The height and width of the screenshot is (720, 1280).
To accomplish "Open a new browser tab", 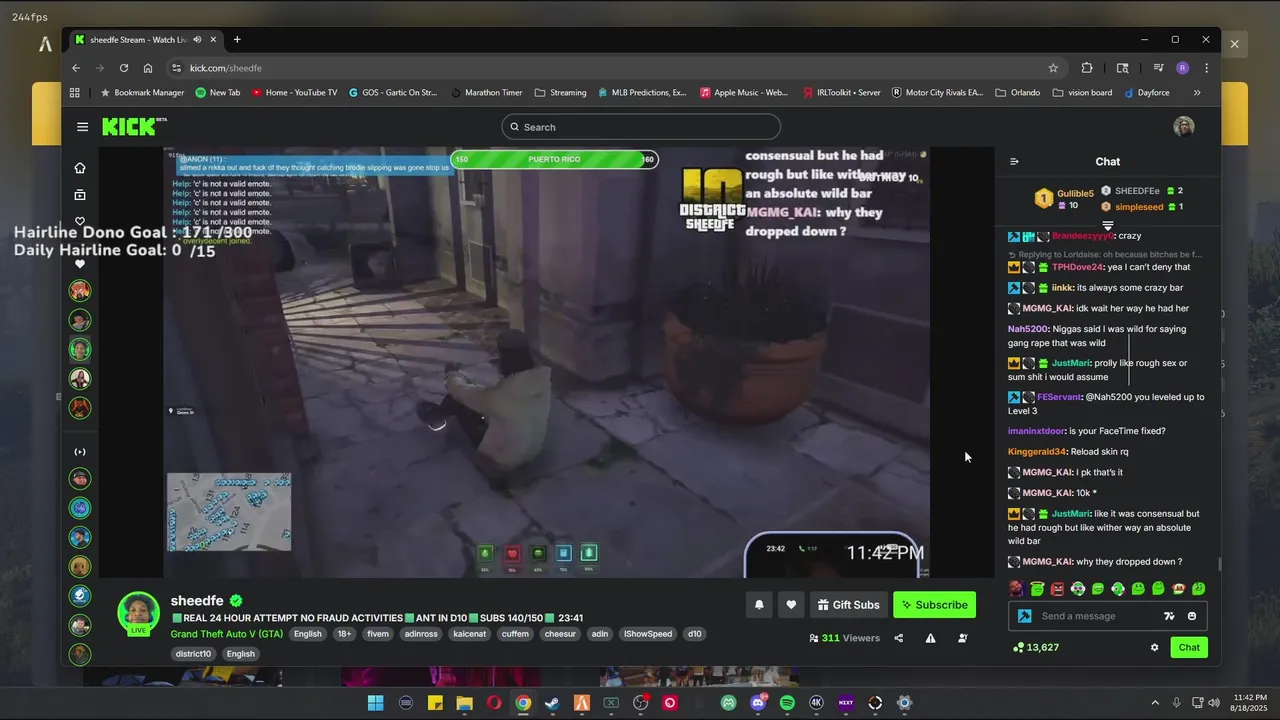I will coord(237,40).
